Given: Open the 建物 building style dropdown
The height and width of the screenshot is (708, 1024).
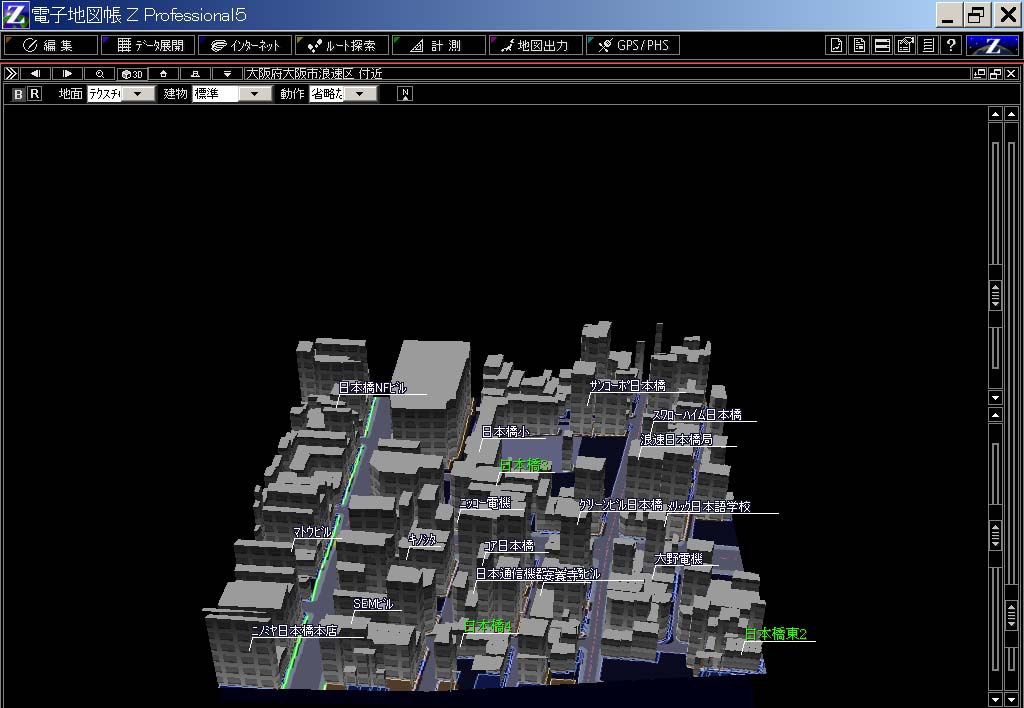Looking at the screenshot, I should [x=232, y=94].
